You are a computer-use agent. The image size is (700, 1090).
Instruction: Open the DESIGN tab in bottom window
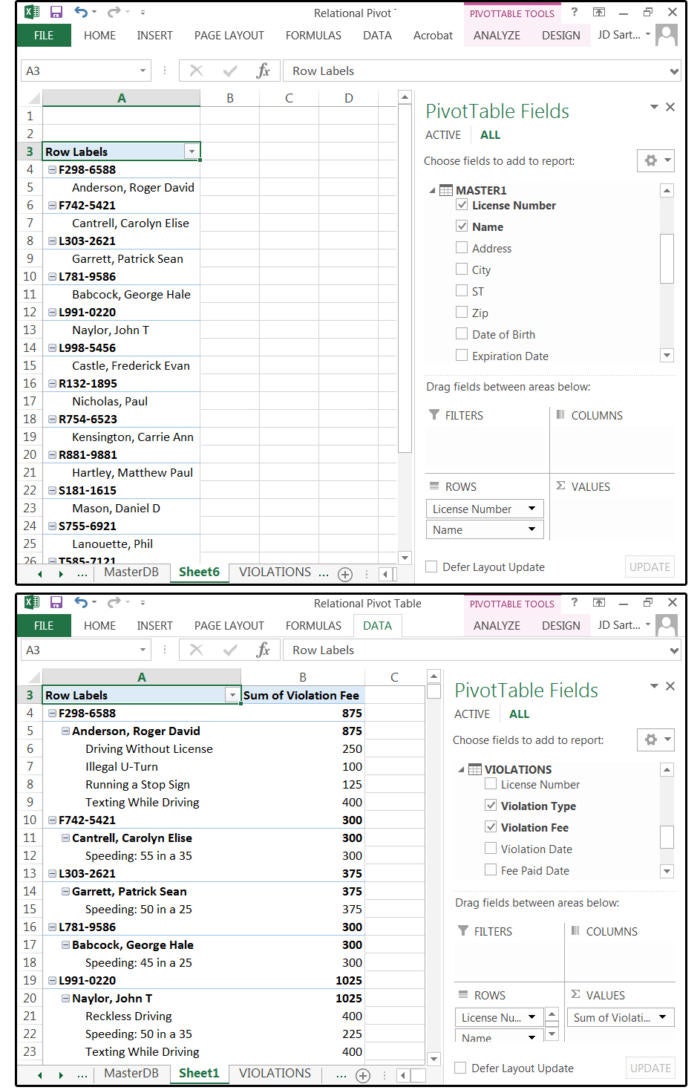561,625
